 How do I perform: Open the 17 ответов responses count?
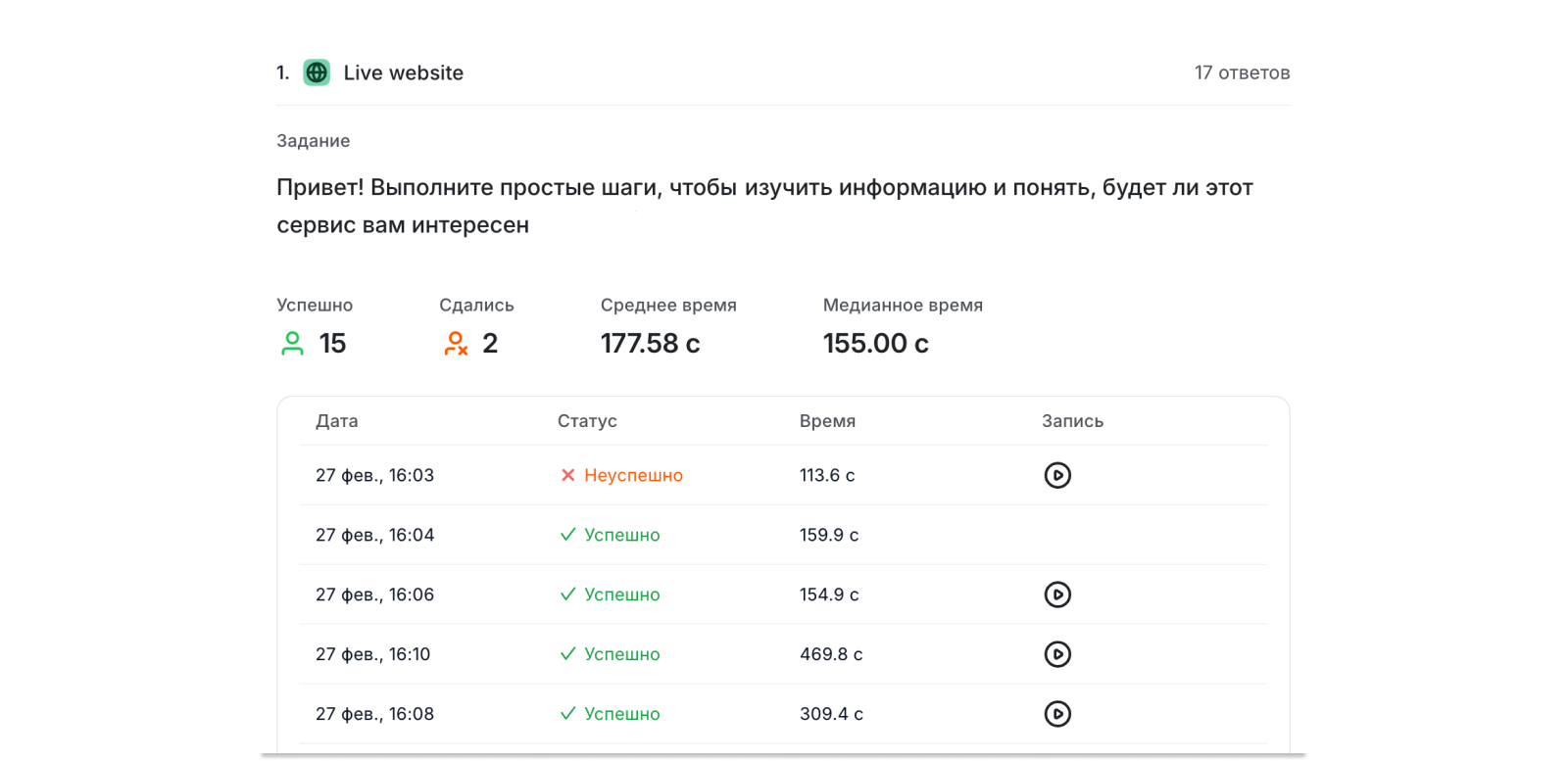pyautogui.click(x=1242, y=73)
